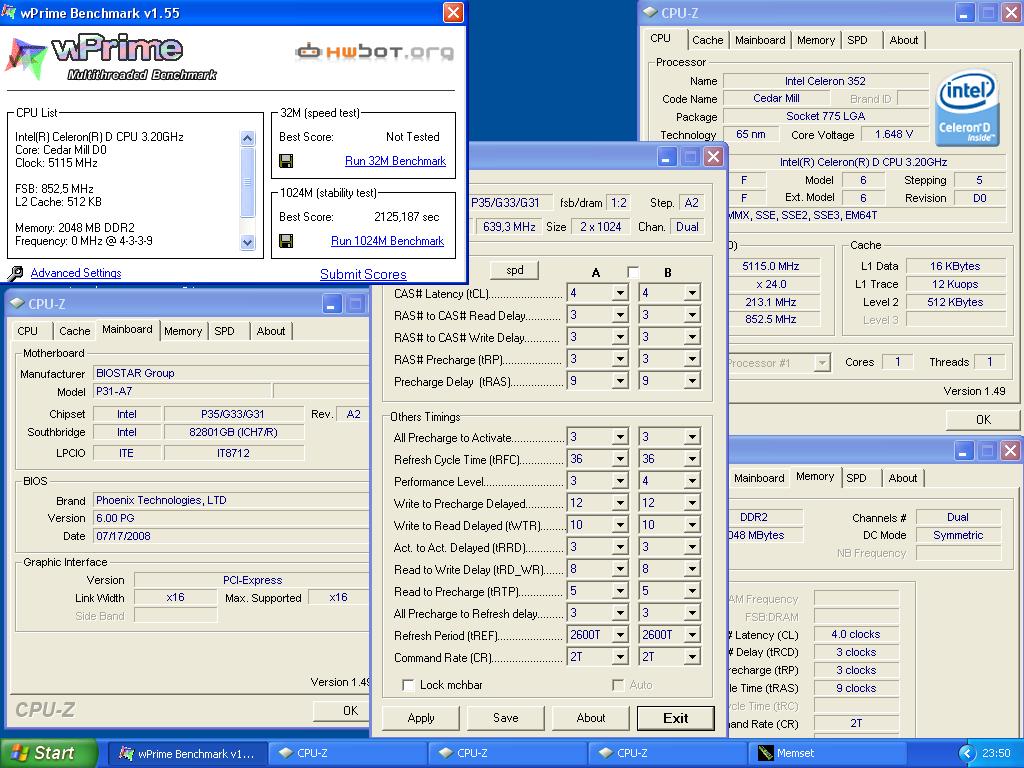
Task: Click the CPU List scrollbar down arrow
Action: (248, 242)
